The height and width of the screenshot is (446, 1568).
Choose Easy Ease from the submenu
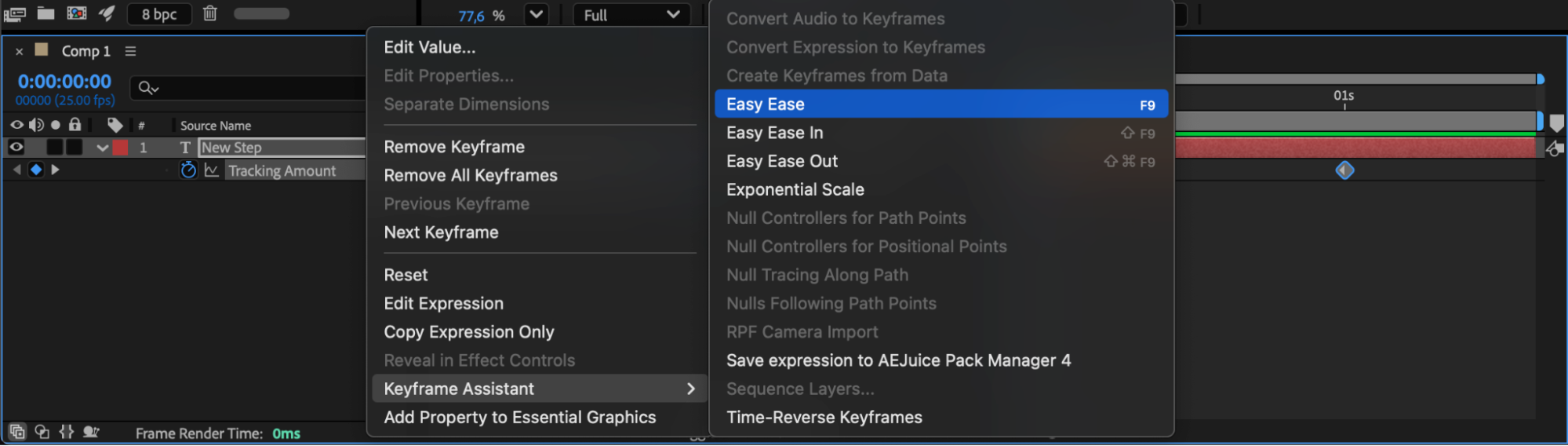pyautogui.click(x=940, y=104)
